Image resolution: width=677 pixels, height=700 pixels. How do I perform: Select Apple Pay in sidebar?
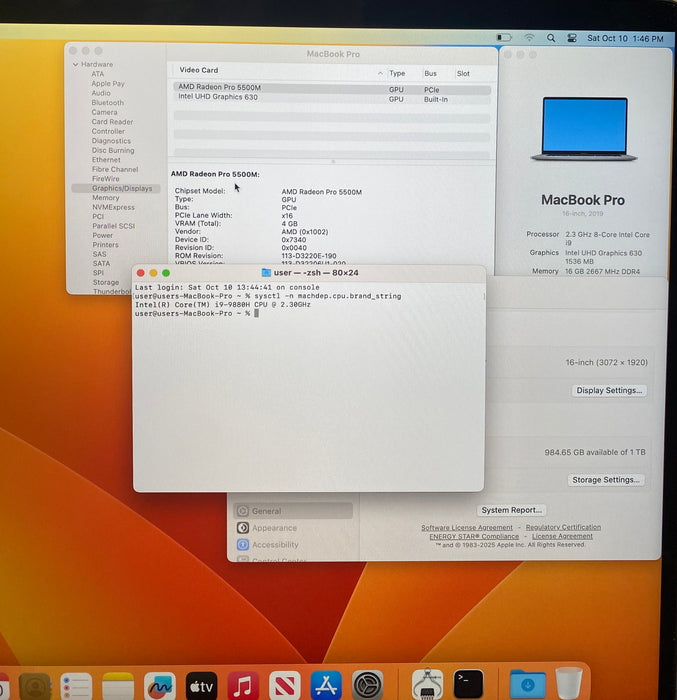[108, 83]
